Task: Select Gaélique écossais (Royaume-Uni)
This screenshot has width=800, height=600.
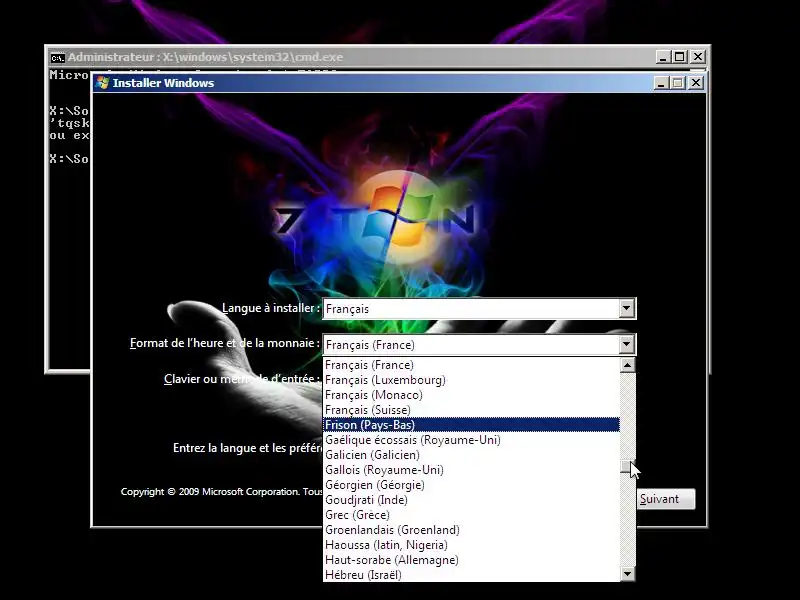Action: (471, 440)
